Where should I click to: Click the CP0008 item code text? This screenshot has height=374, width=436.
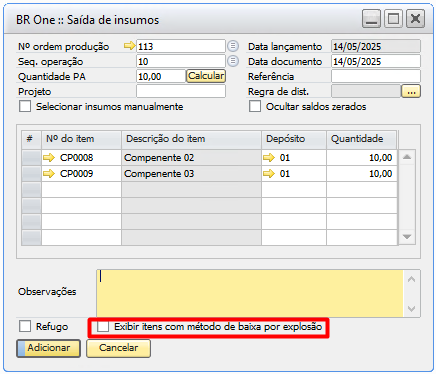tap(76, 157)
